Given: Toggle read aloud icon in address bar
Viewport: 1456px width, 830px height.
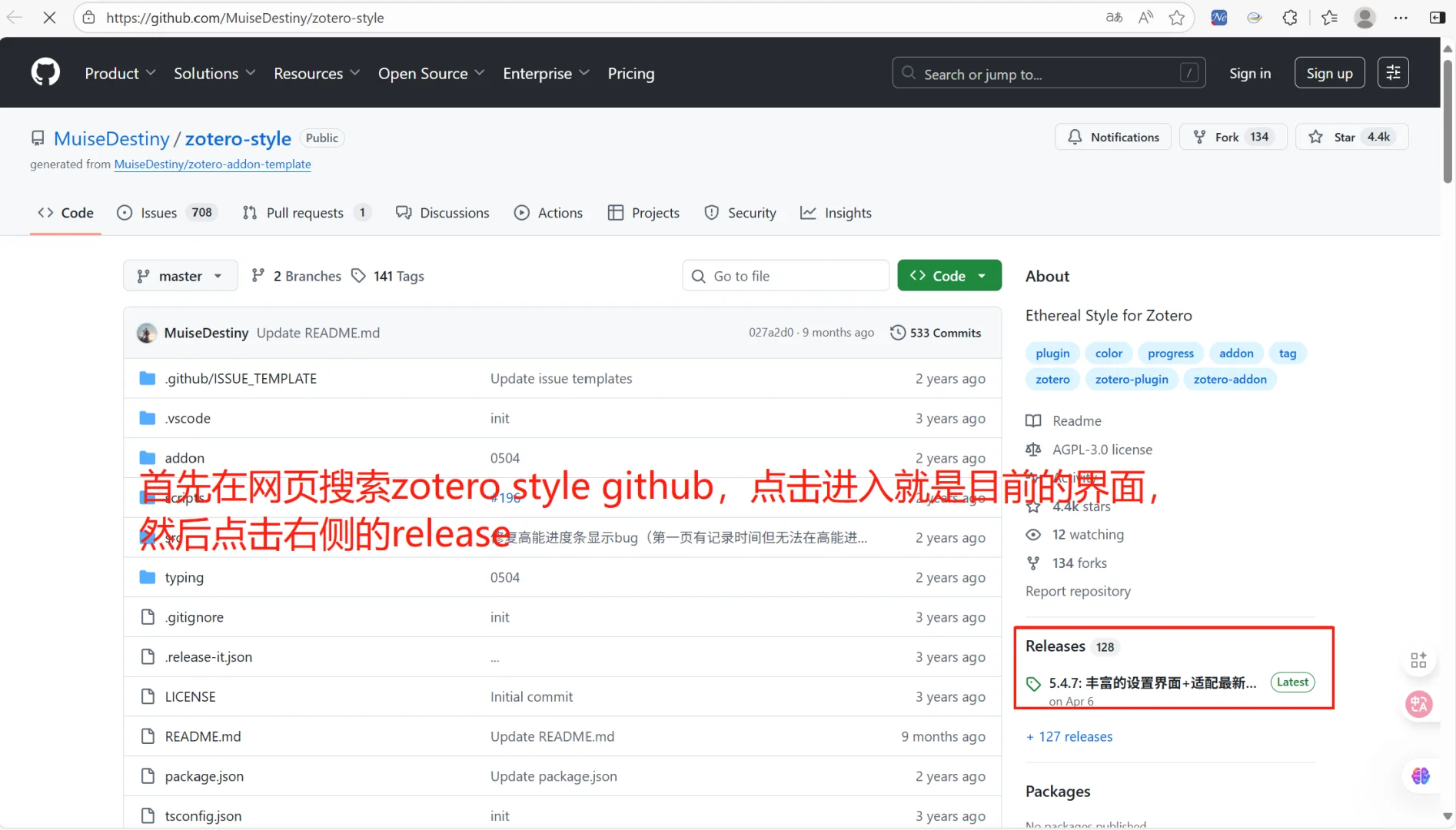Looking at the screenshot, I should coord(1145,18).
